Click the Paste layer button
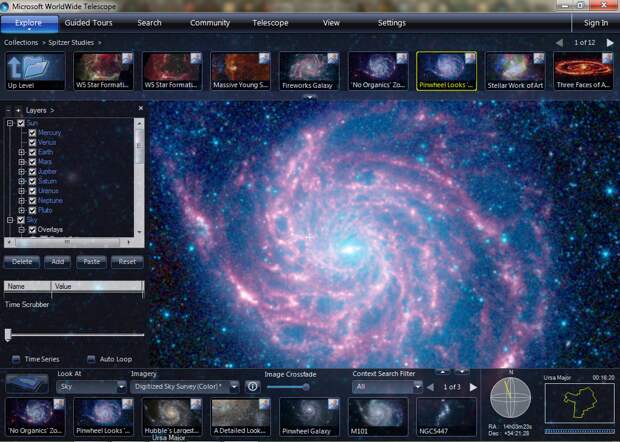 [92, 262]
